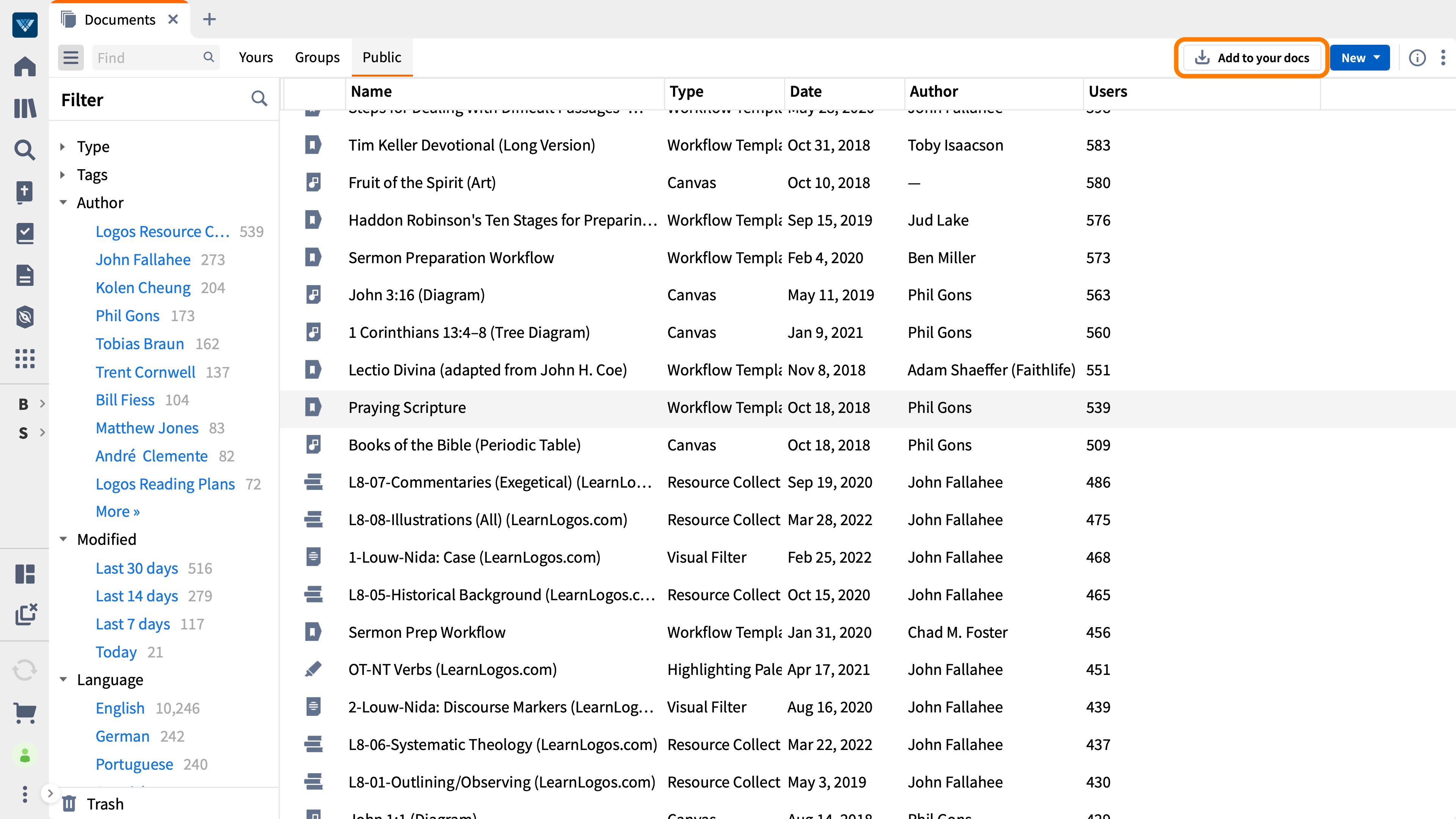
Task: Filter documents by author Phil Gons
Action: click(128, 315)
